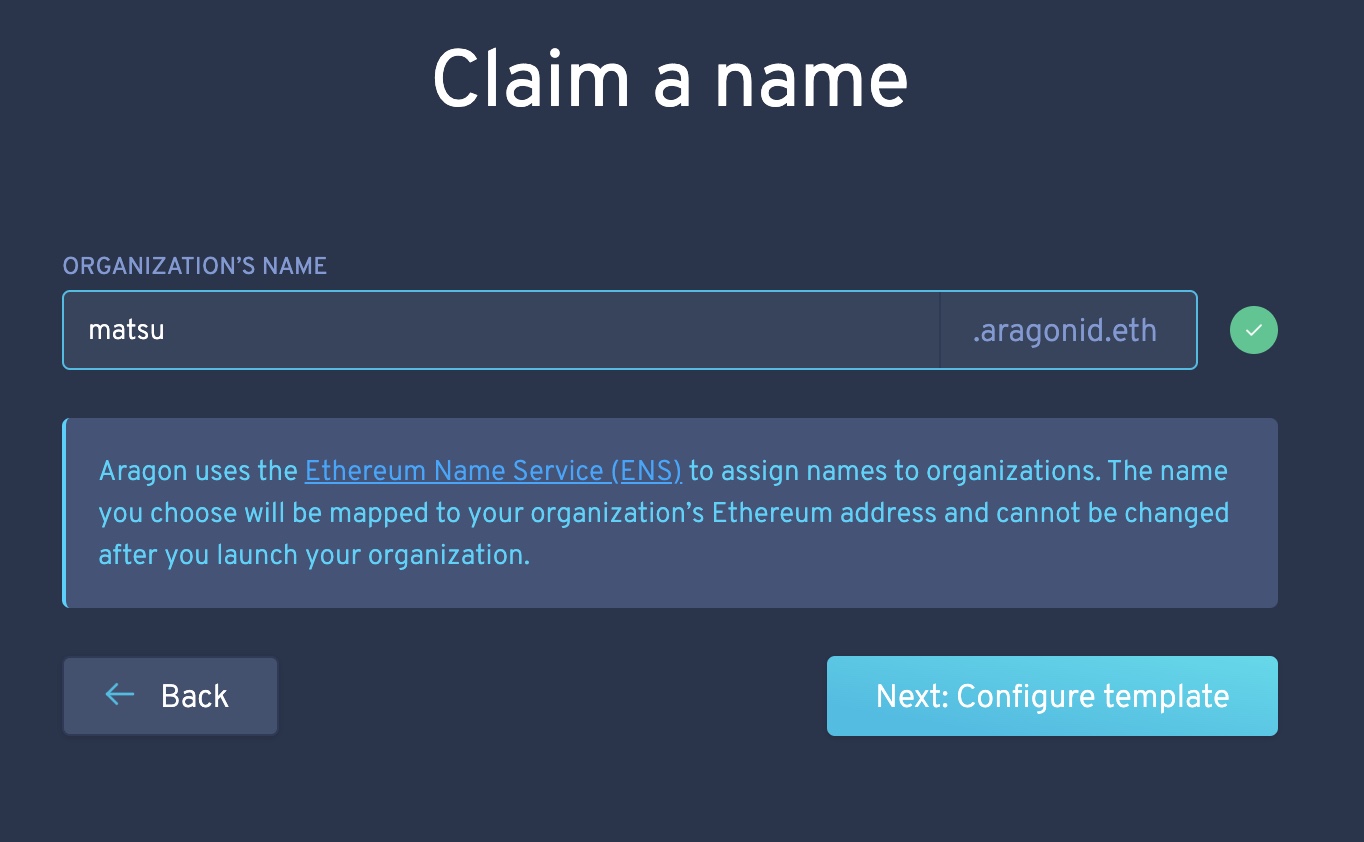Screen dimensions: 1364x842
Task: Click the light blue accent bar of info box
Action: tap(65, 512)
